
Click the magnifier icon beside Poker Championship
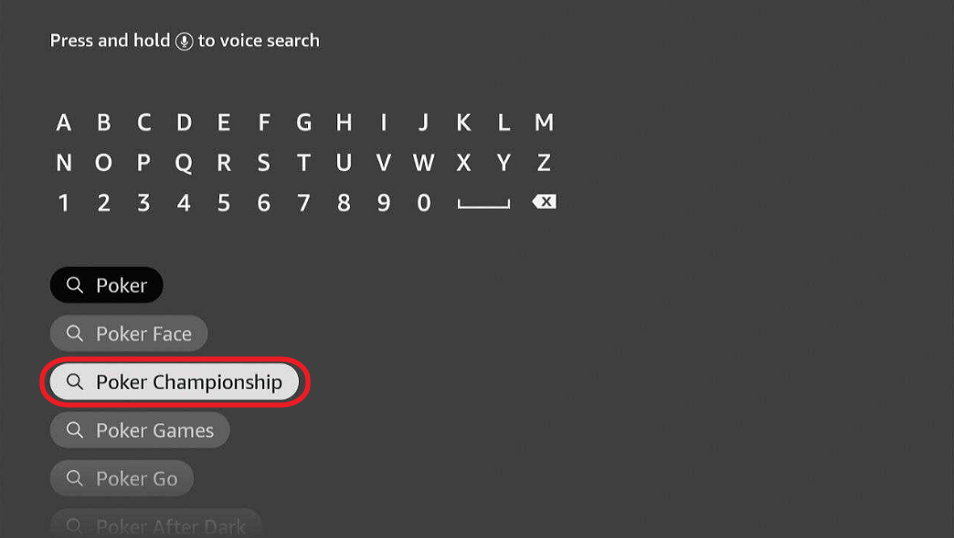pyautogui.click(x=75, y=382)
